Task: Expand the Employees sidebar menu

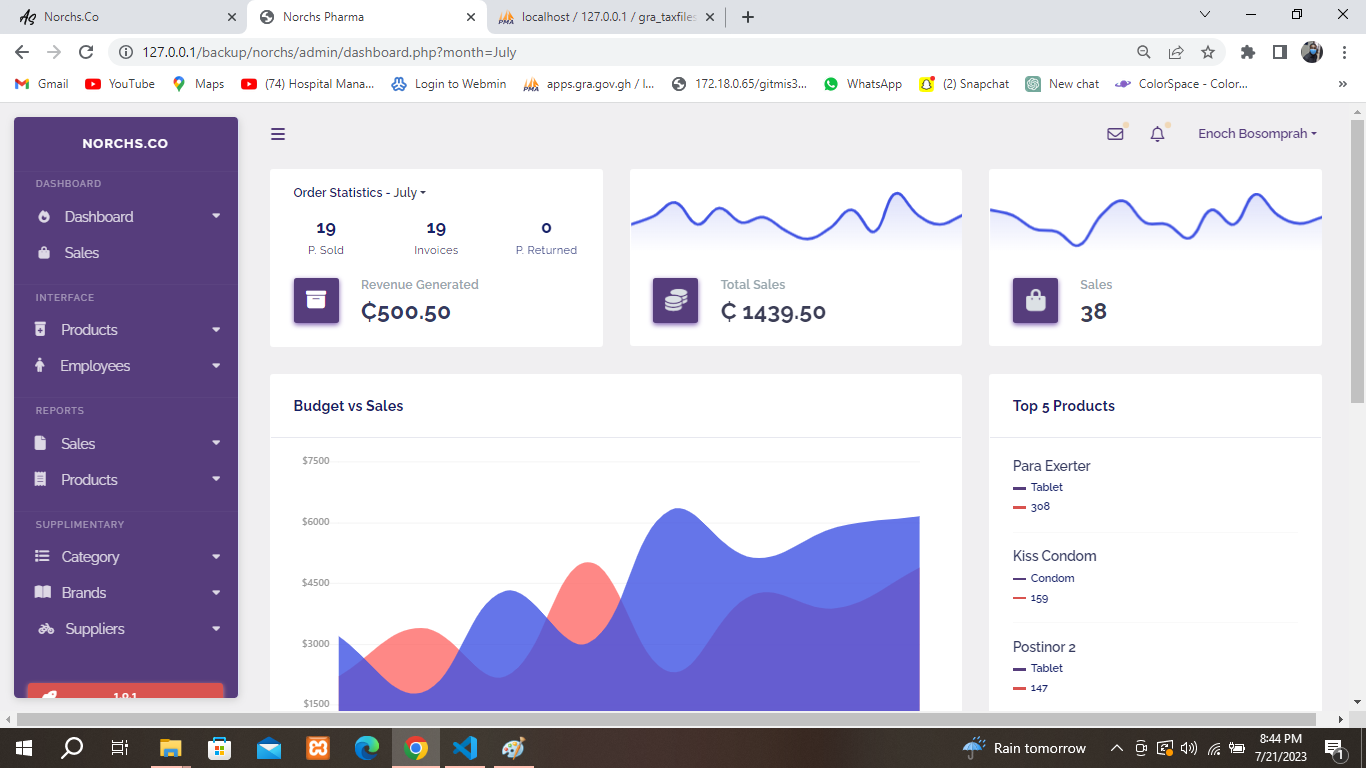Action: click(x=95, y=366)
